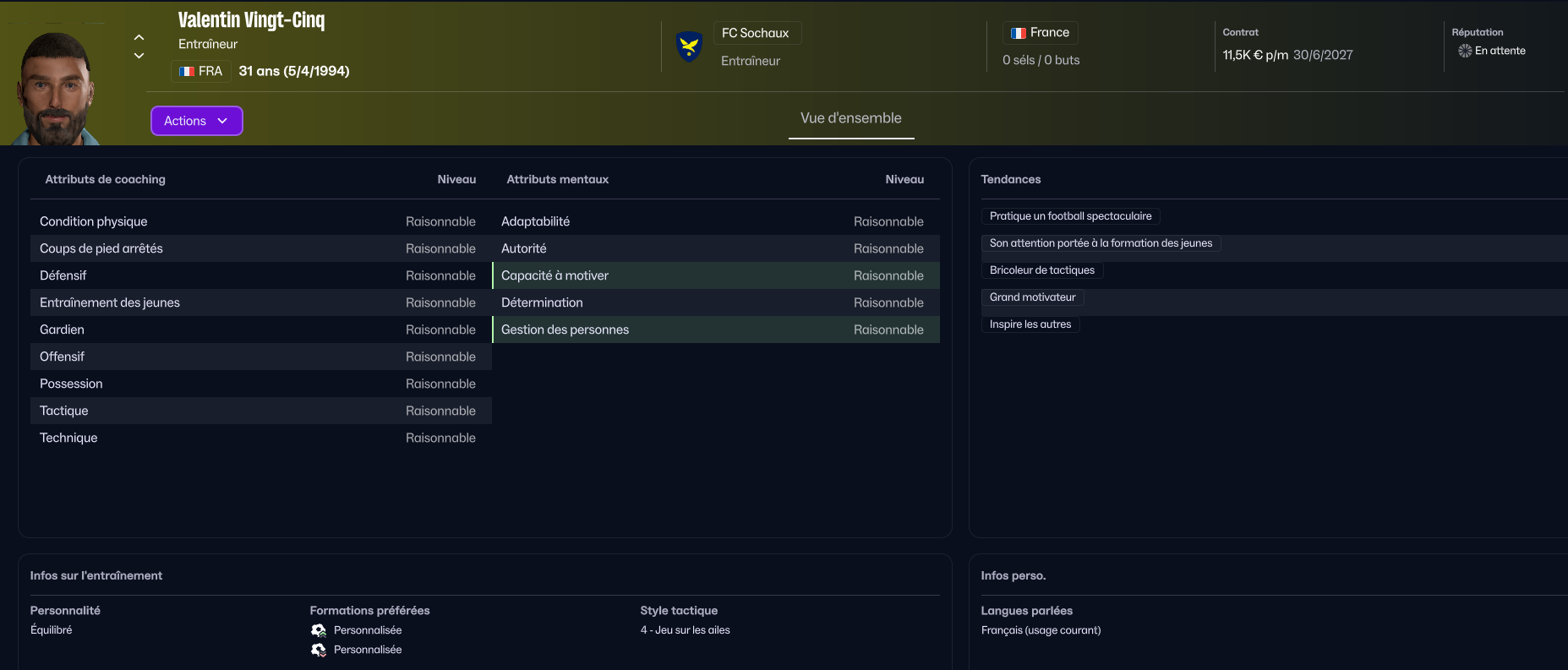Click the down chevron beside the manager portrait
The image size is (1568, 670).
139,56
